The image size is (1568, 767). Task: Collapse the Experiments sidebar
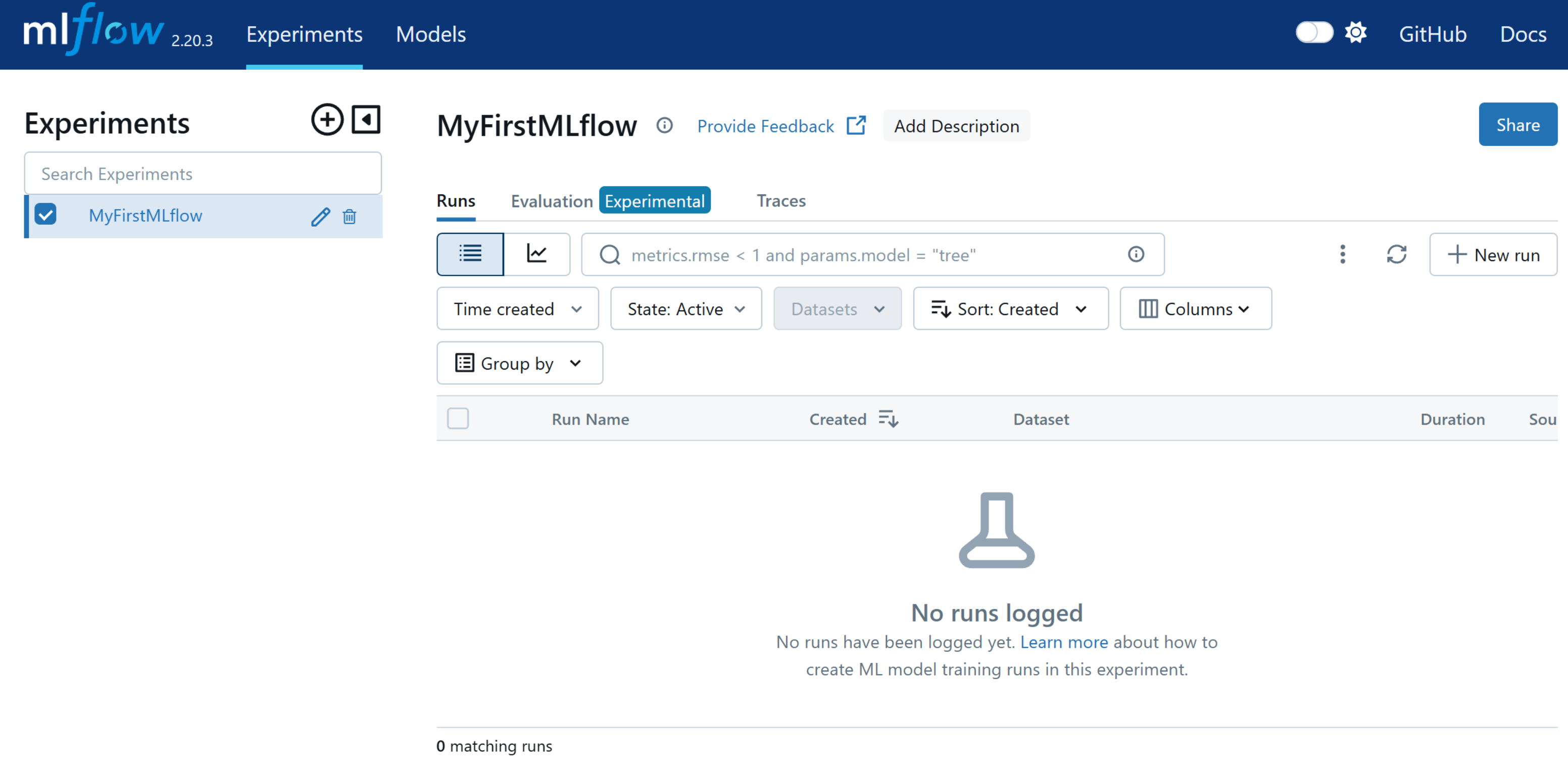click(x=366, y=119)
